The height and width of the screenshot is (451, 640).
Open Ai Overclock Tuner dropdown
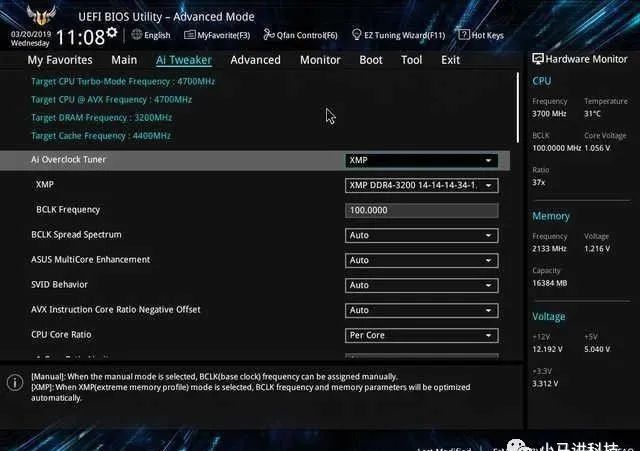(x=421, y=160)
